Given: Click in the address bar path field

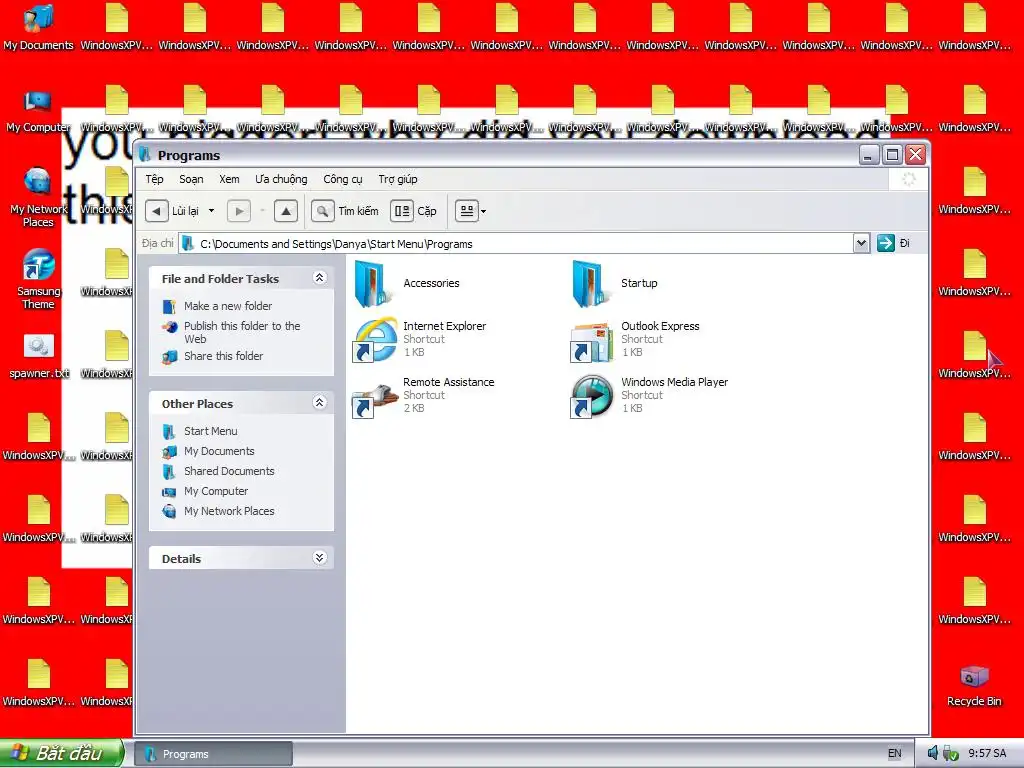Looking at the screenshot, I should click(516, 244).
